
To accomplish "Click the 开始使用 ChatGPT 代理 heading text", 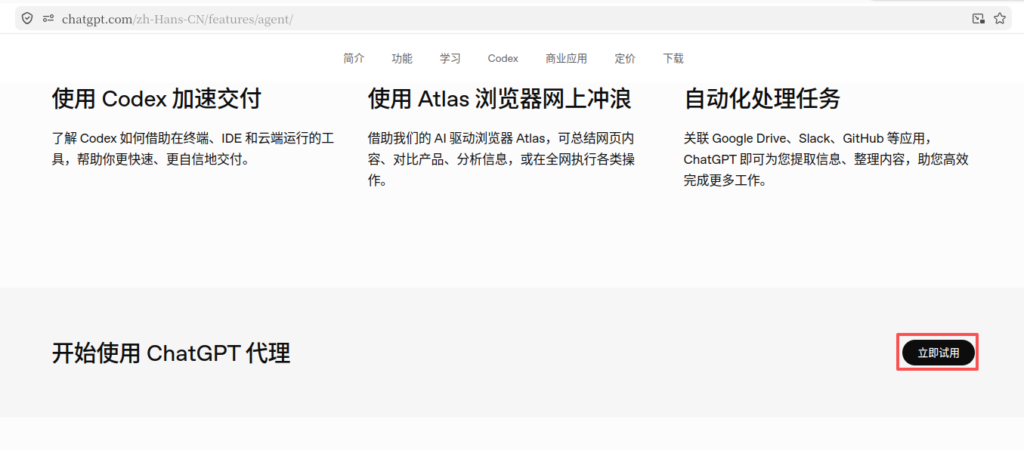I will coord(171,353).
